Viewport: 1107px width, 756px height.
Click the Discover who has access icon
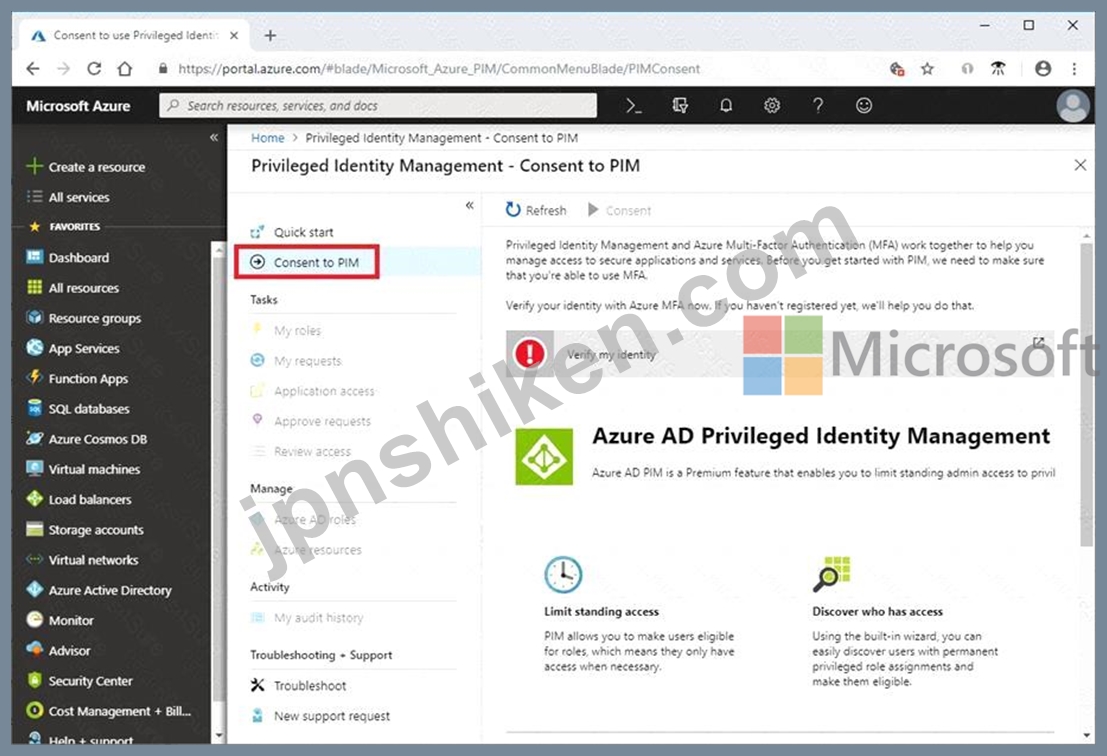coord(831,574)
